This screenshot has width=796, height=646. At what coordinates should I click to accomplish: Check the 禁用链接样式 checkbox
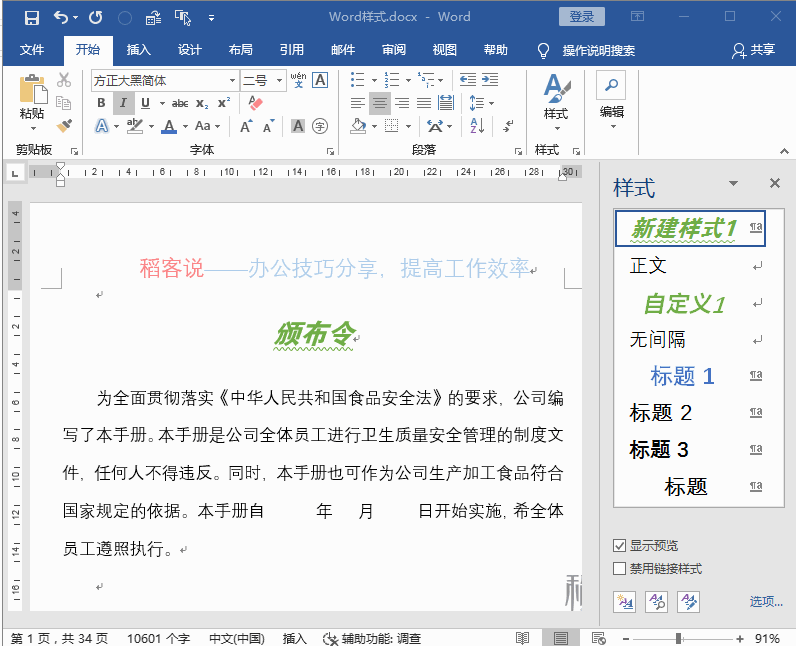point(619,568)
